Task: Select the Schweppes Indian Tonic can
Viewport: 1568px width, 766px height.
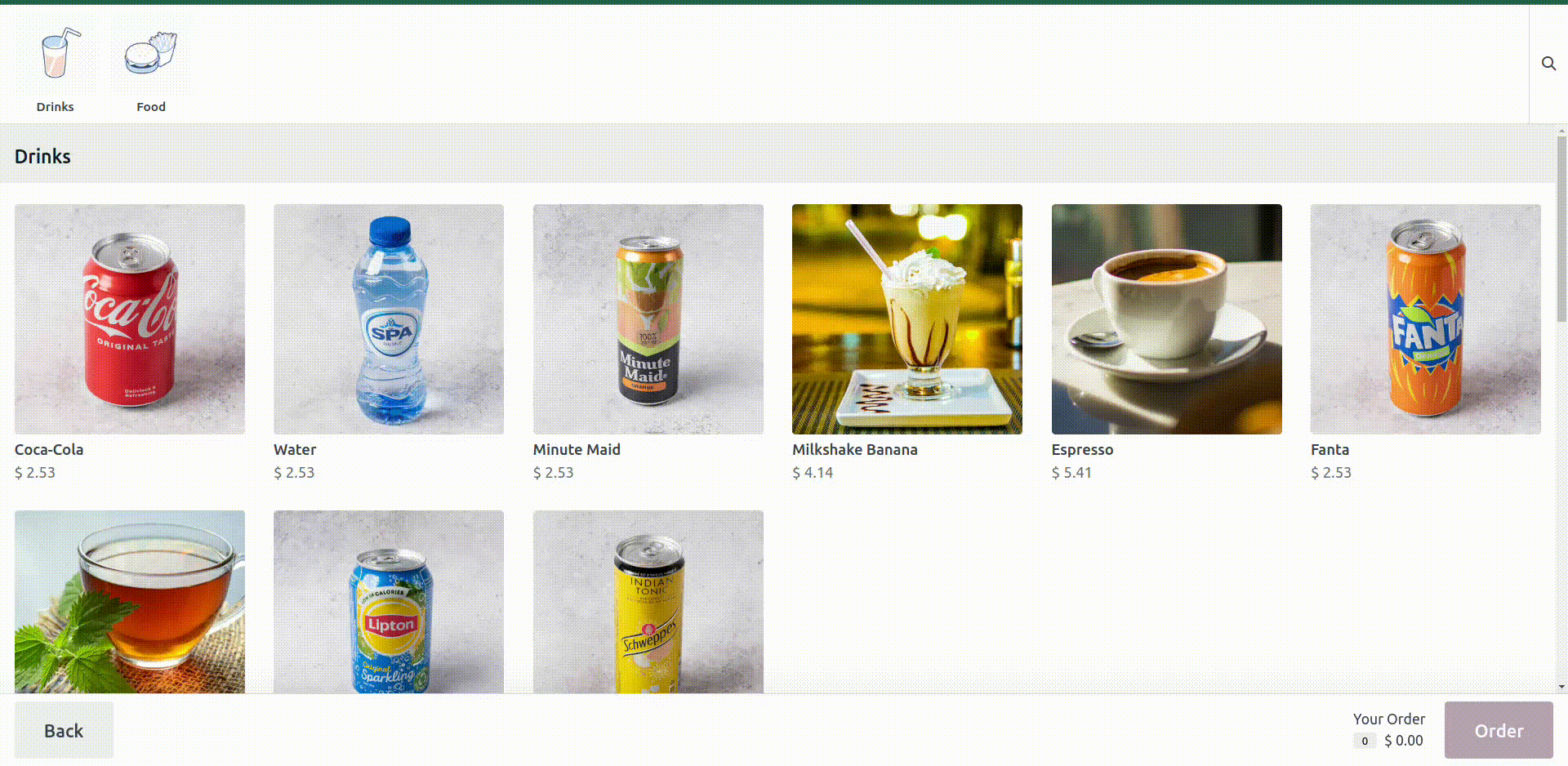Action: [648, 602]
